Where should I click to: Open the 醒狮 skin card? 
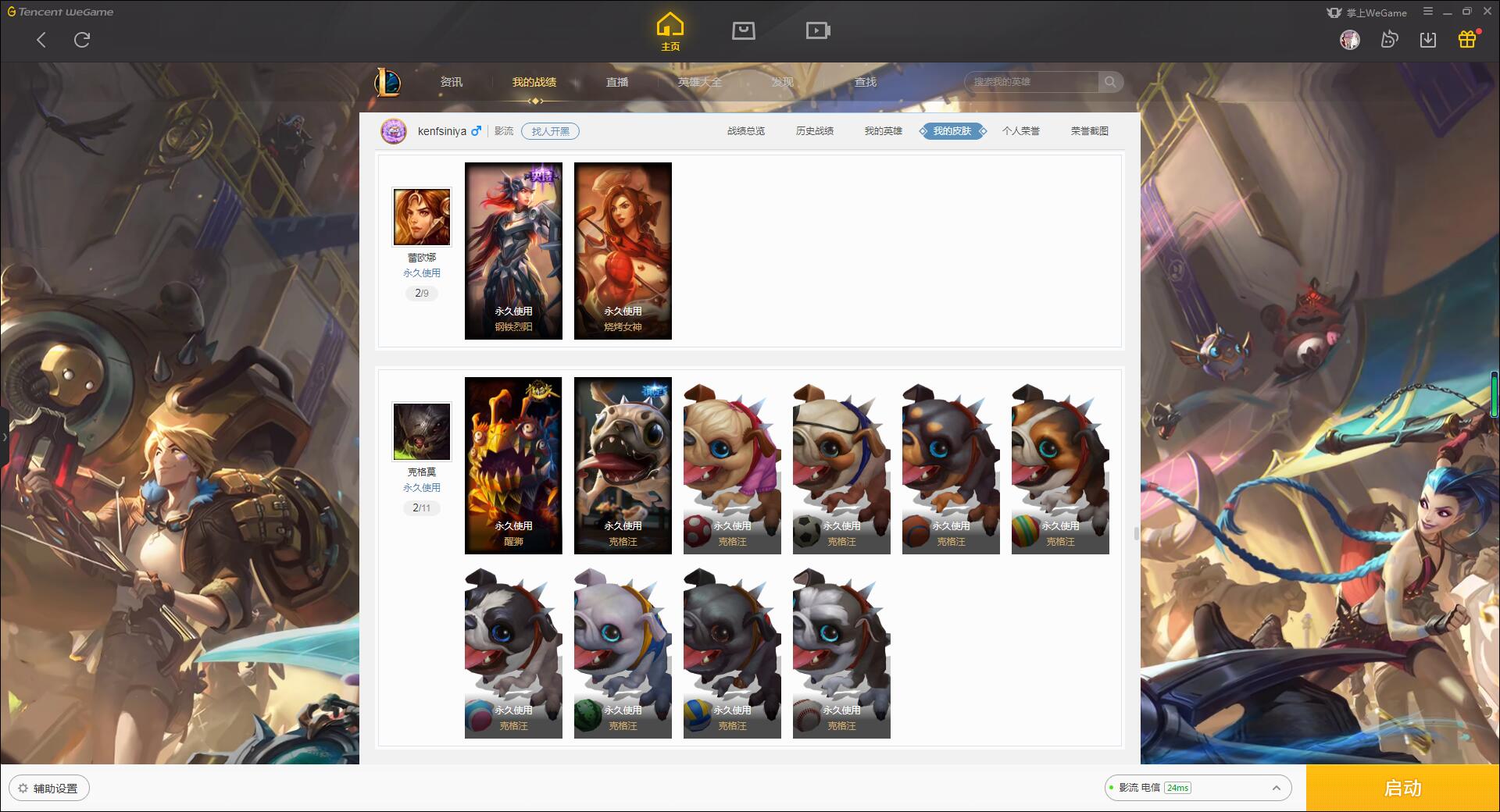[513, 465]
